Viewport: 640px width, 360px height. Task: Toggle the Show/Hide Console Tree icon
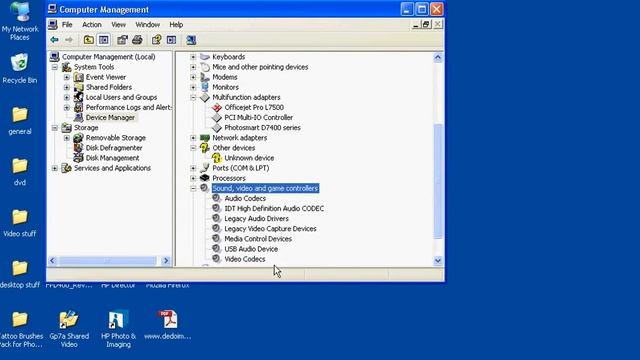(x=104, y=40)
